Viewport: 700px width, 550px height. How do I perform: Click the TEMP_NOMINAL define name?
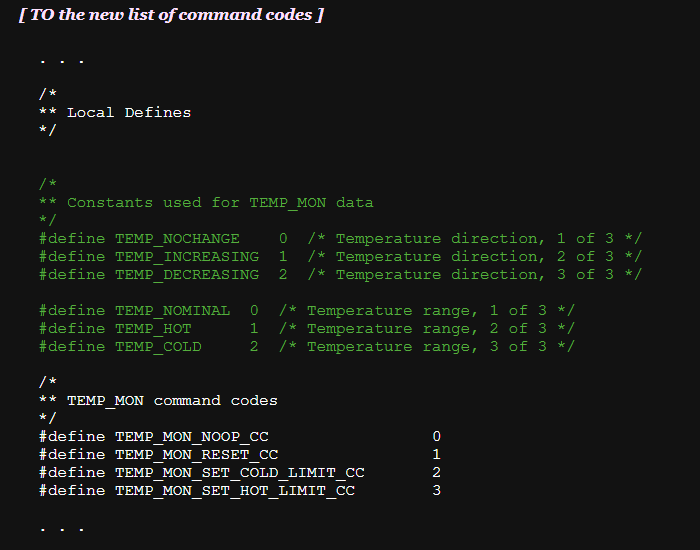point(172,311)
